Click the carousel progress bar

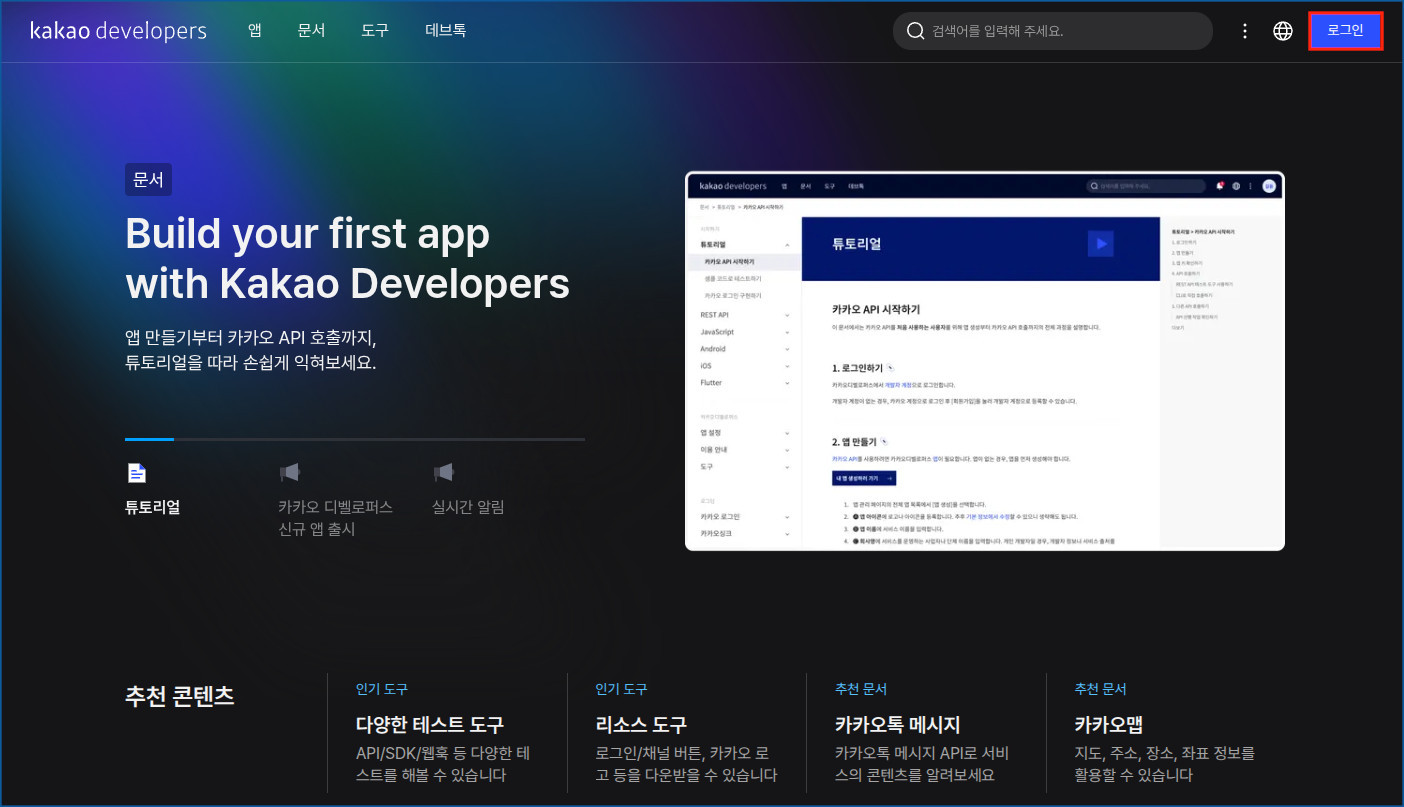(354, 439)
